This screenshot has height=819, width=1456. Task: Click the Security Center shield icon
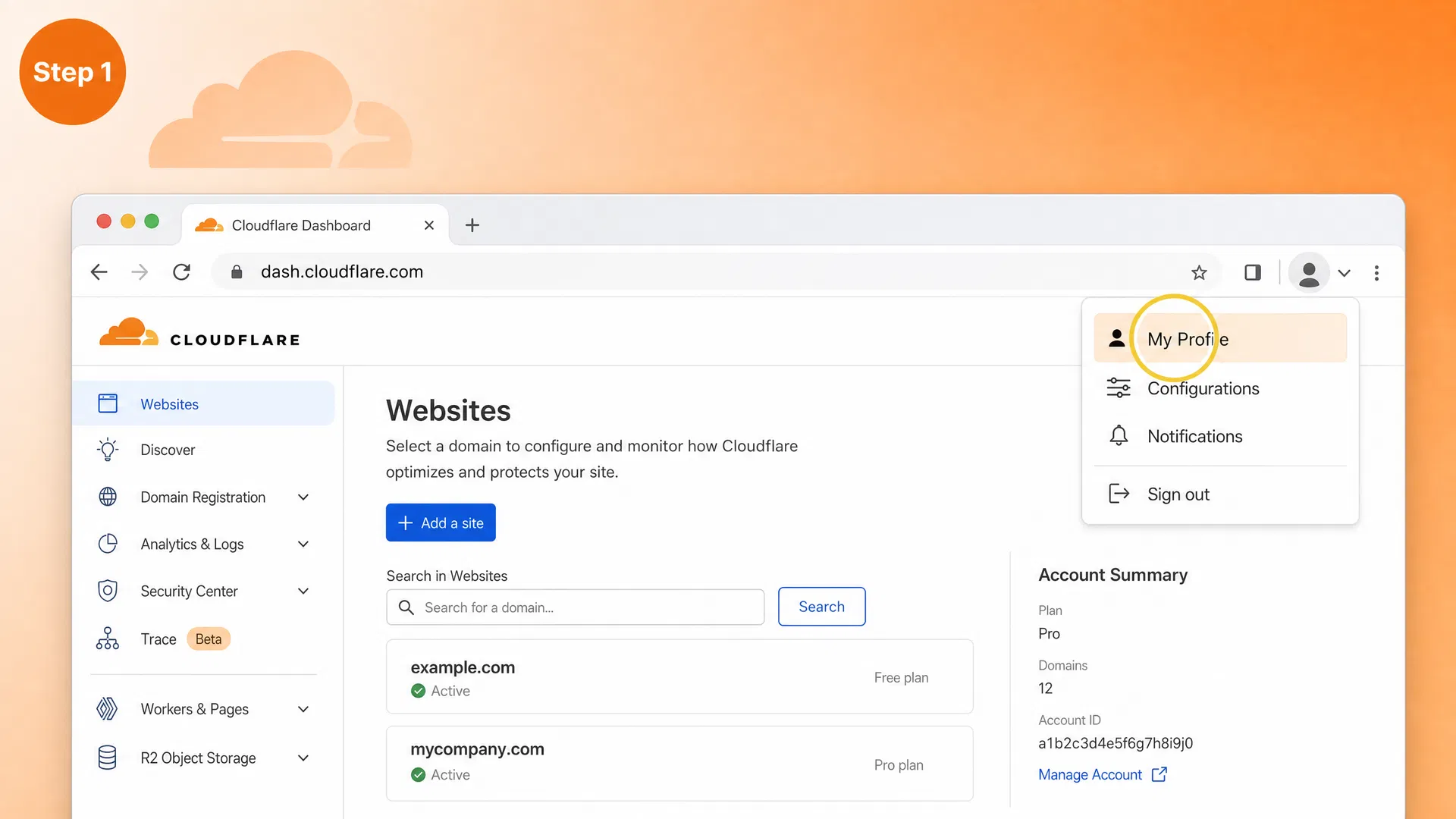pyautogui.click(x=108, y=591)
